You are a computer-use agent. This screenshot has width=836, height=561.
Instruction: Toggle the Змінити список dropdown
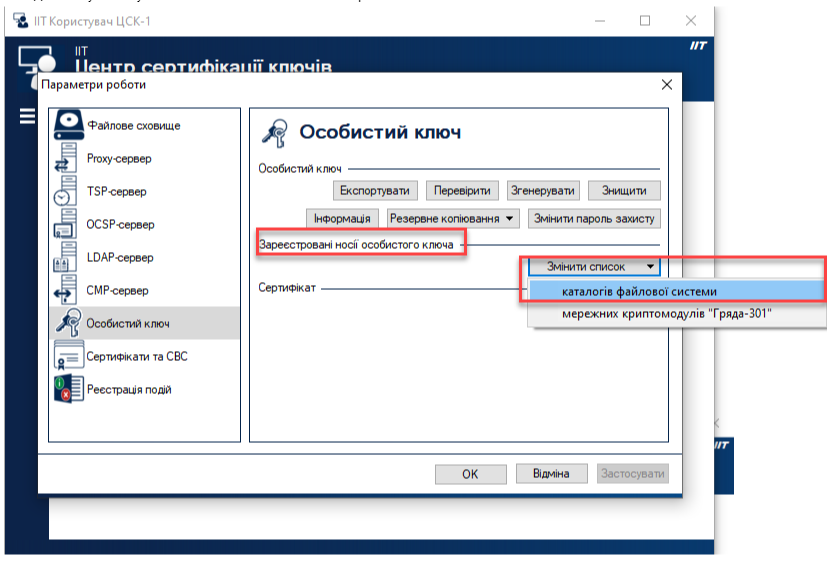click(594, 266)
